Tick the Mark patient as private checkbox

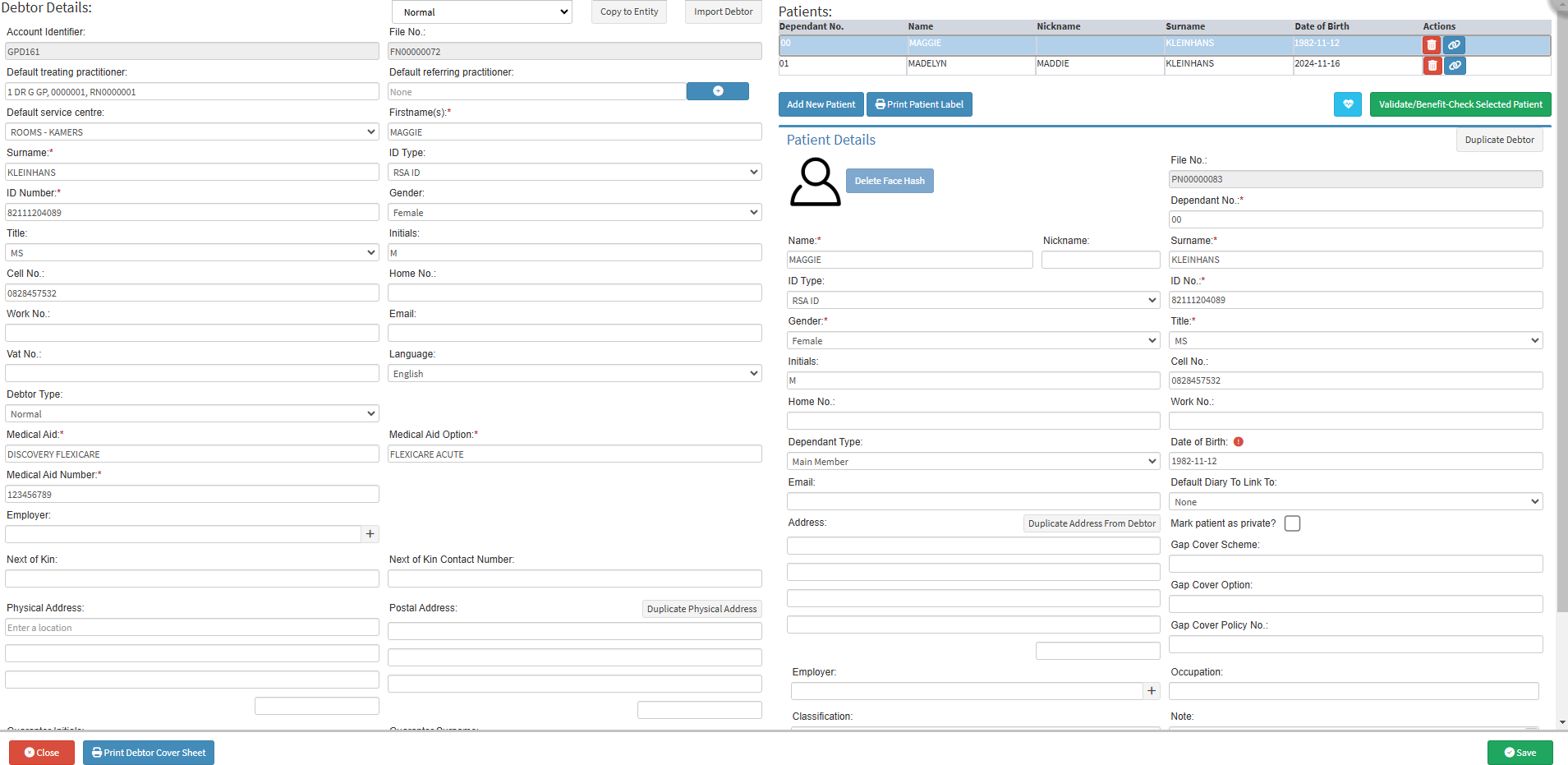point(1292,523)
